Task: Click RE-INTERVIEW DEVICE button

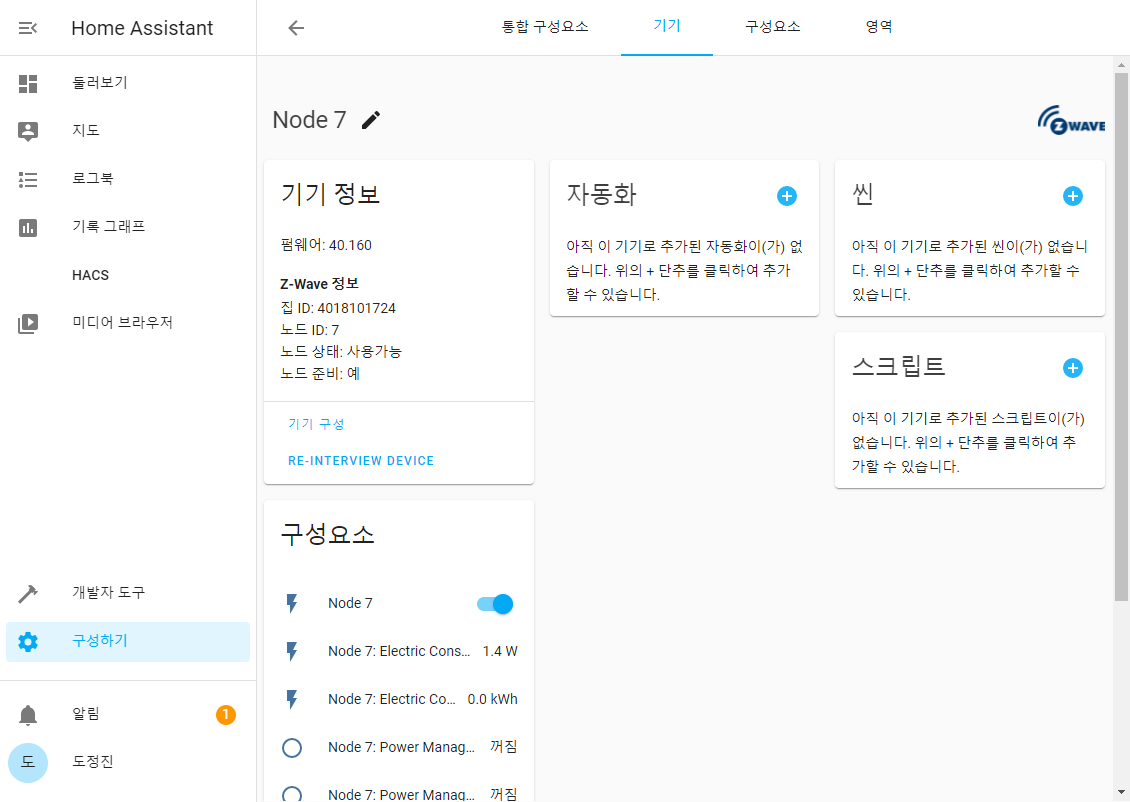Action: click(361, 460)
